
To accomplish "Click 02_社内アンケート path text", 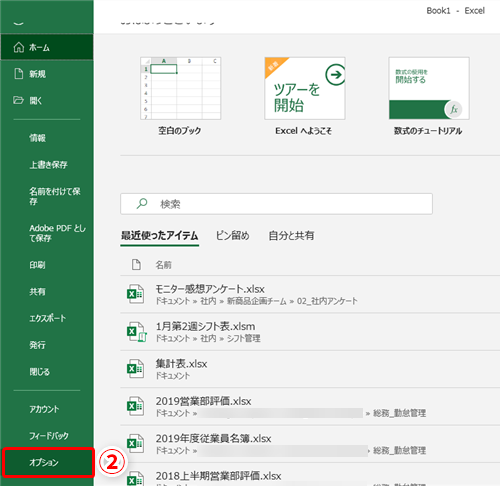I will [x=327, y=301].
